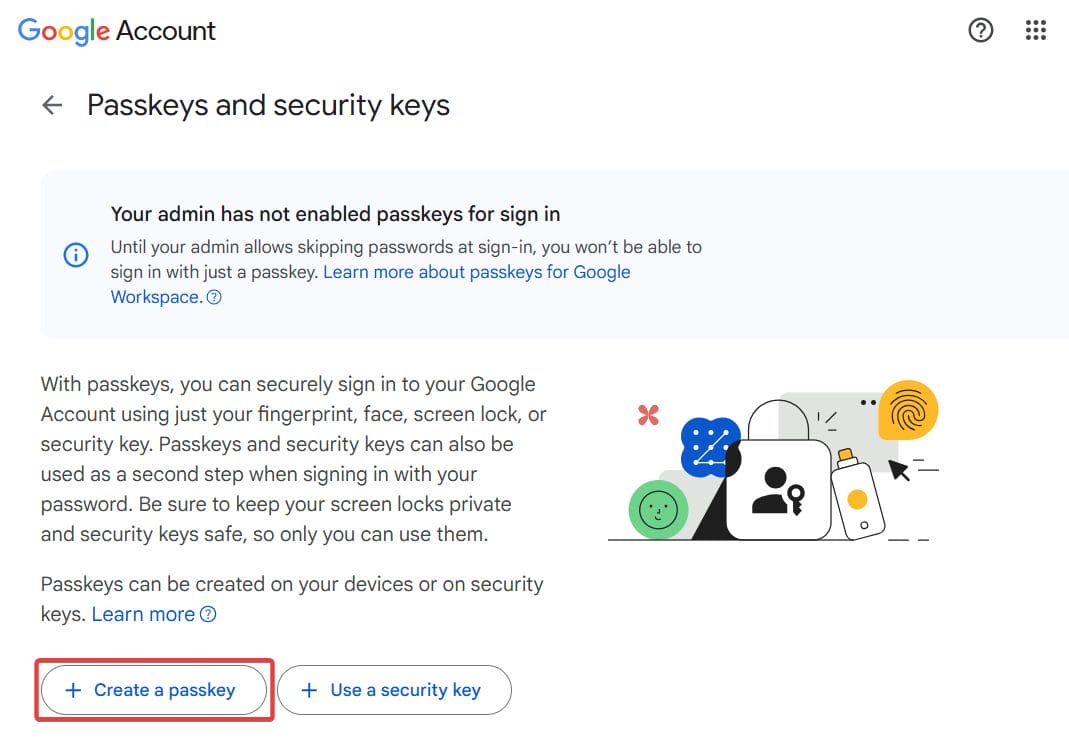Click the help question mark icon top right
Screen dimensions: 1069x738
point(981,30)
